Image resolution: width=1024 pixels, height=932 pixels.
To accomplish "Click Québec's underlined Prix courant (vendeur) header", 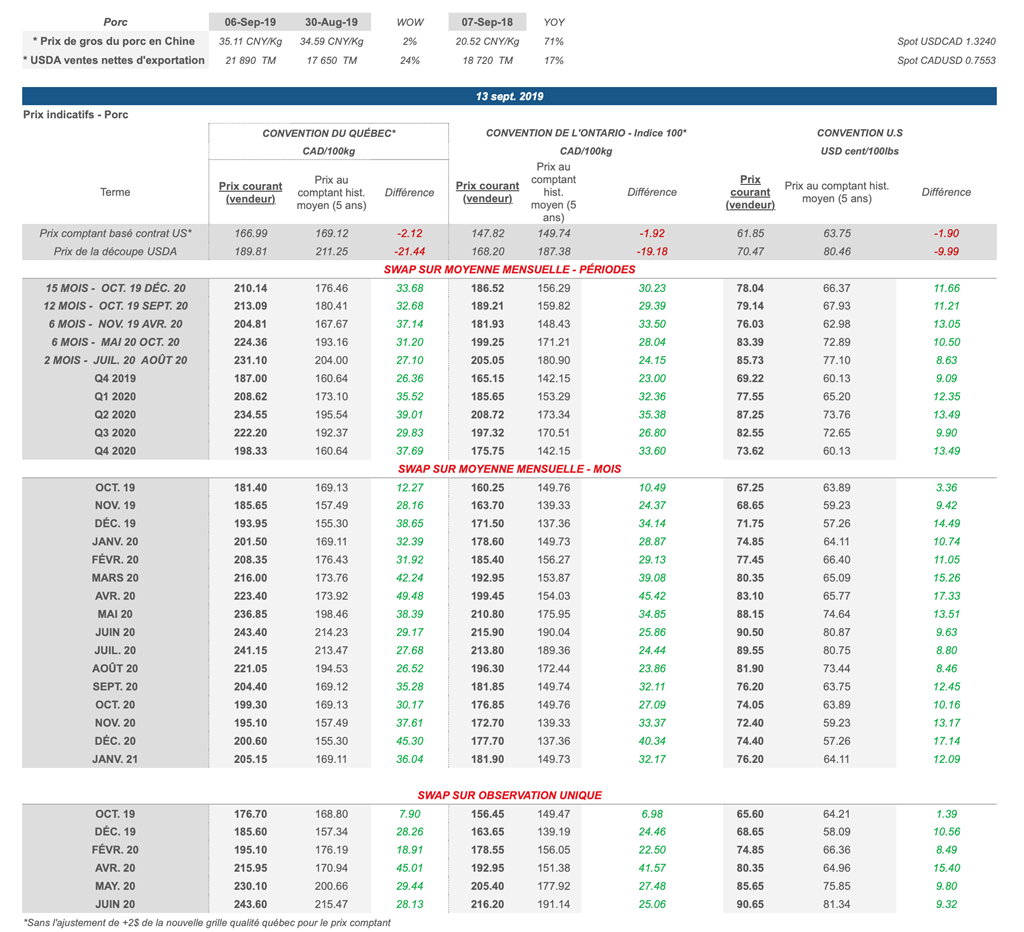I will tap(250, 192).
